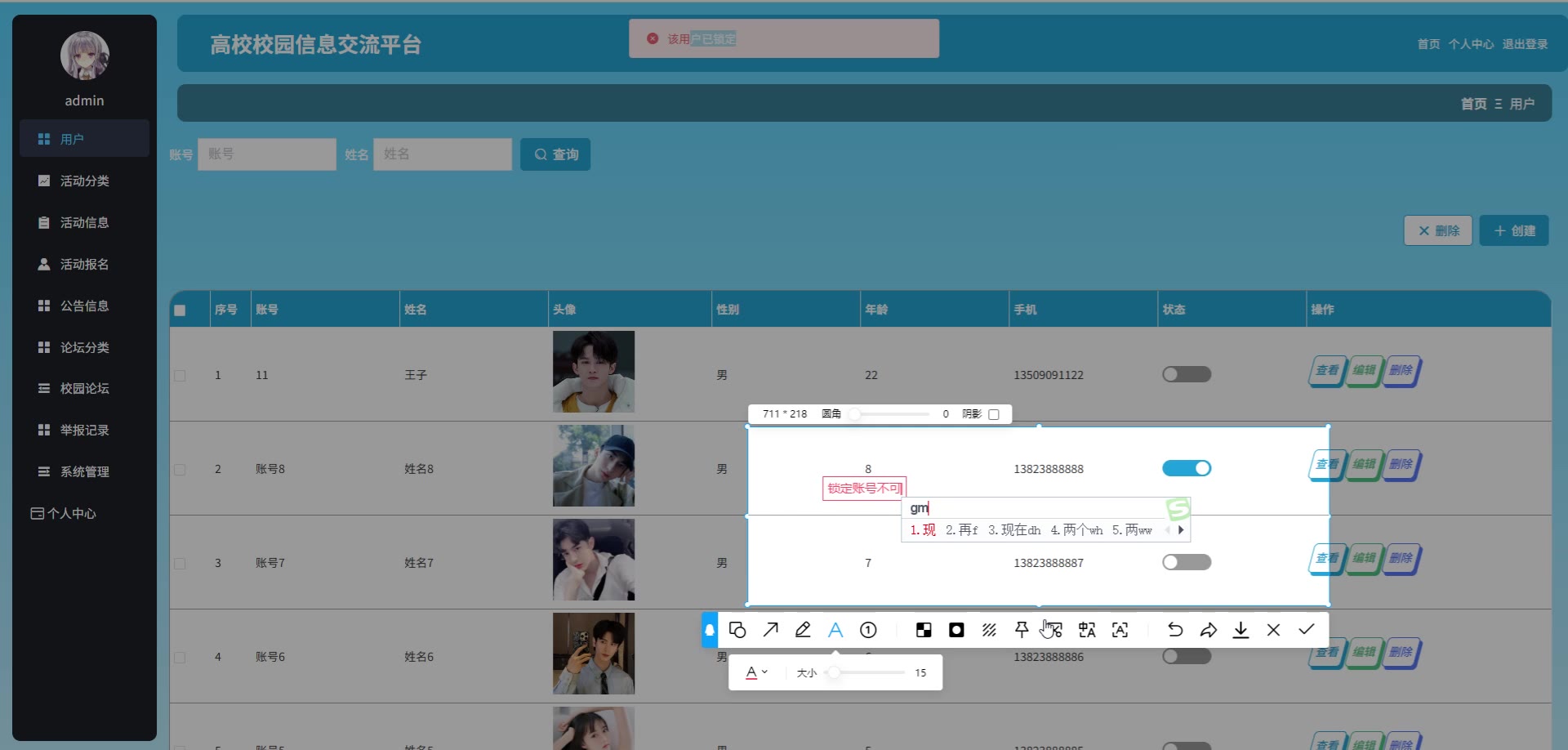Toggle the select-all checkbox in table header

click(x=180, y=310)
